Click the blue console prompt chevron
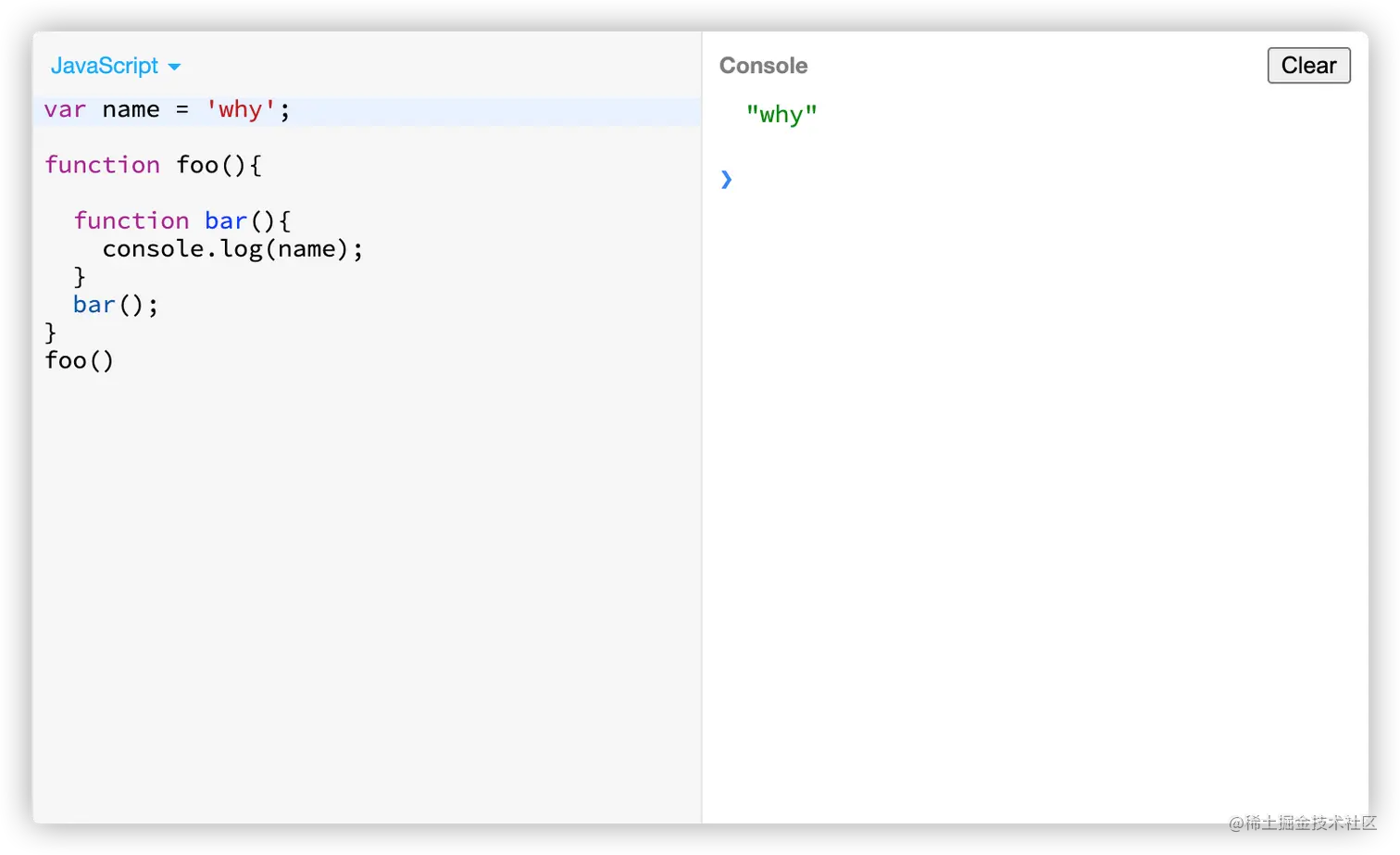Image resolution: width=1400 pixels, height=855 pixels. [726, 179]
